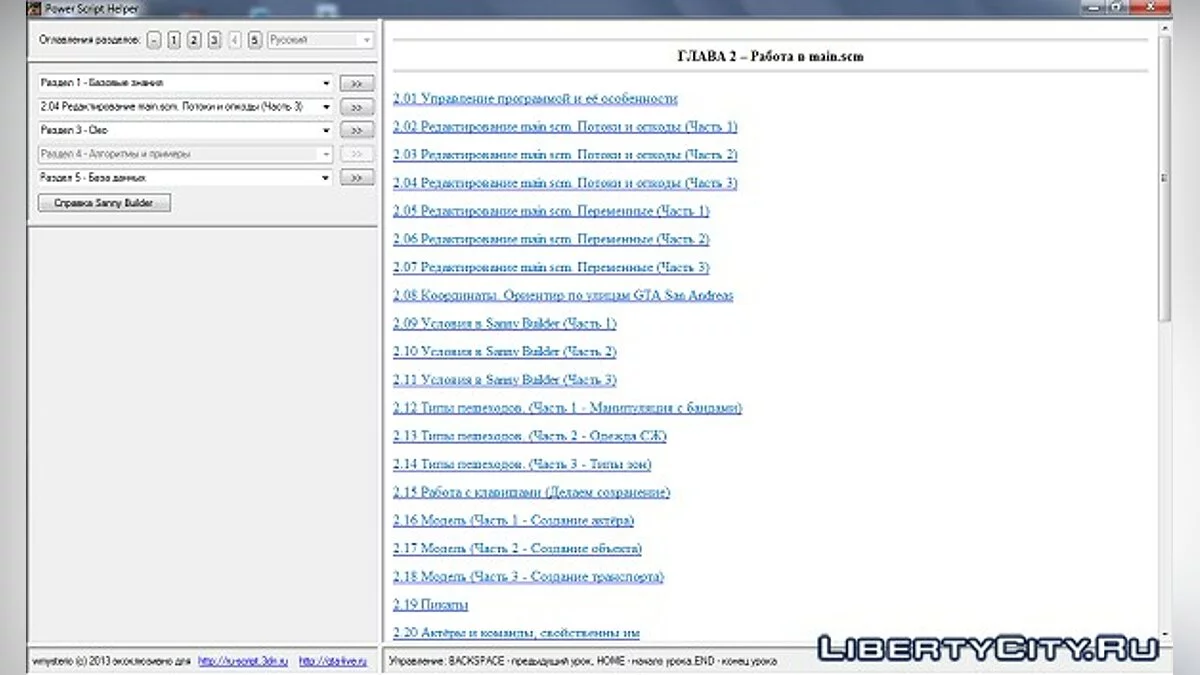Open the Раздел 5 - База данных dropdown

tap(325, 177)
